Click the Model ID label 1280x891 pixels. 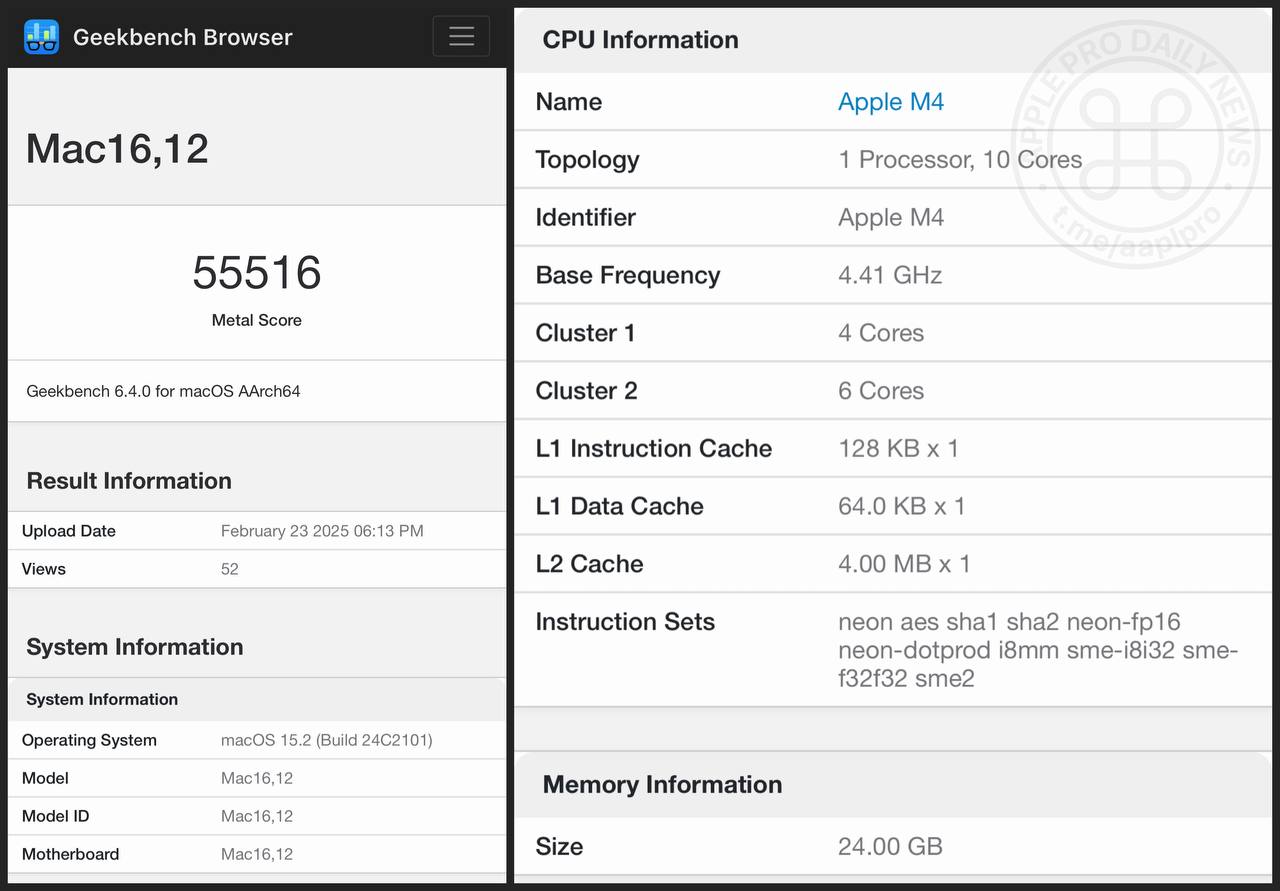56,816
